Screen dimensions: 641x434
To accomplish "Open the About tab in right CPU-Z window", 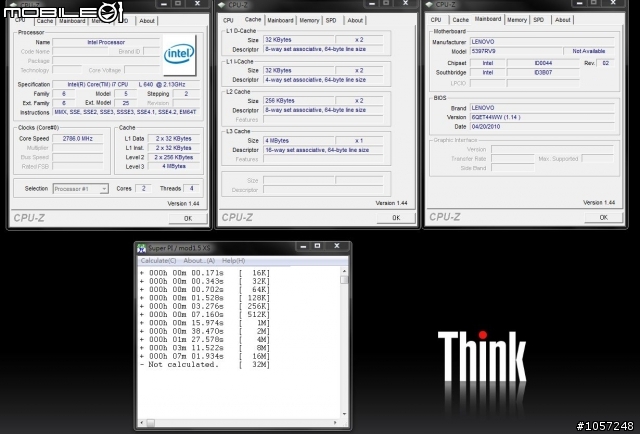I will tap(563, 20).
